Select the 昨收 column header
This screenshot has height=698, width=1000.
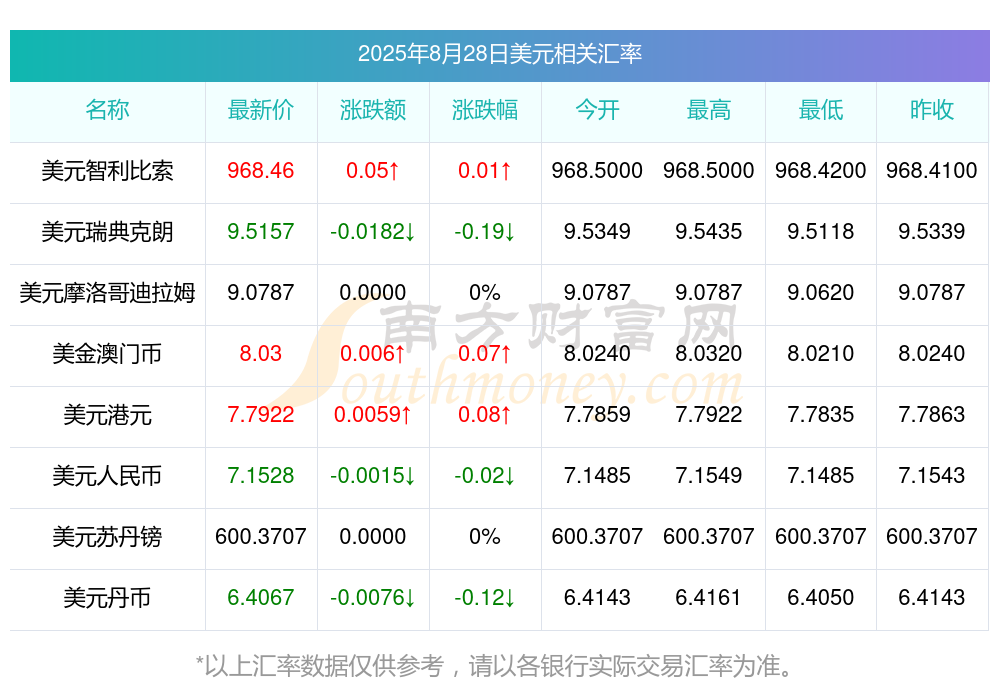[x=932, y=110]
